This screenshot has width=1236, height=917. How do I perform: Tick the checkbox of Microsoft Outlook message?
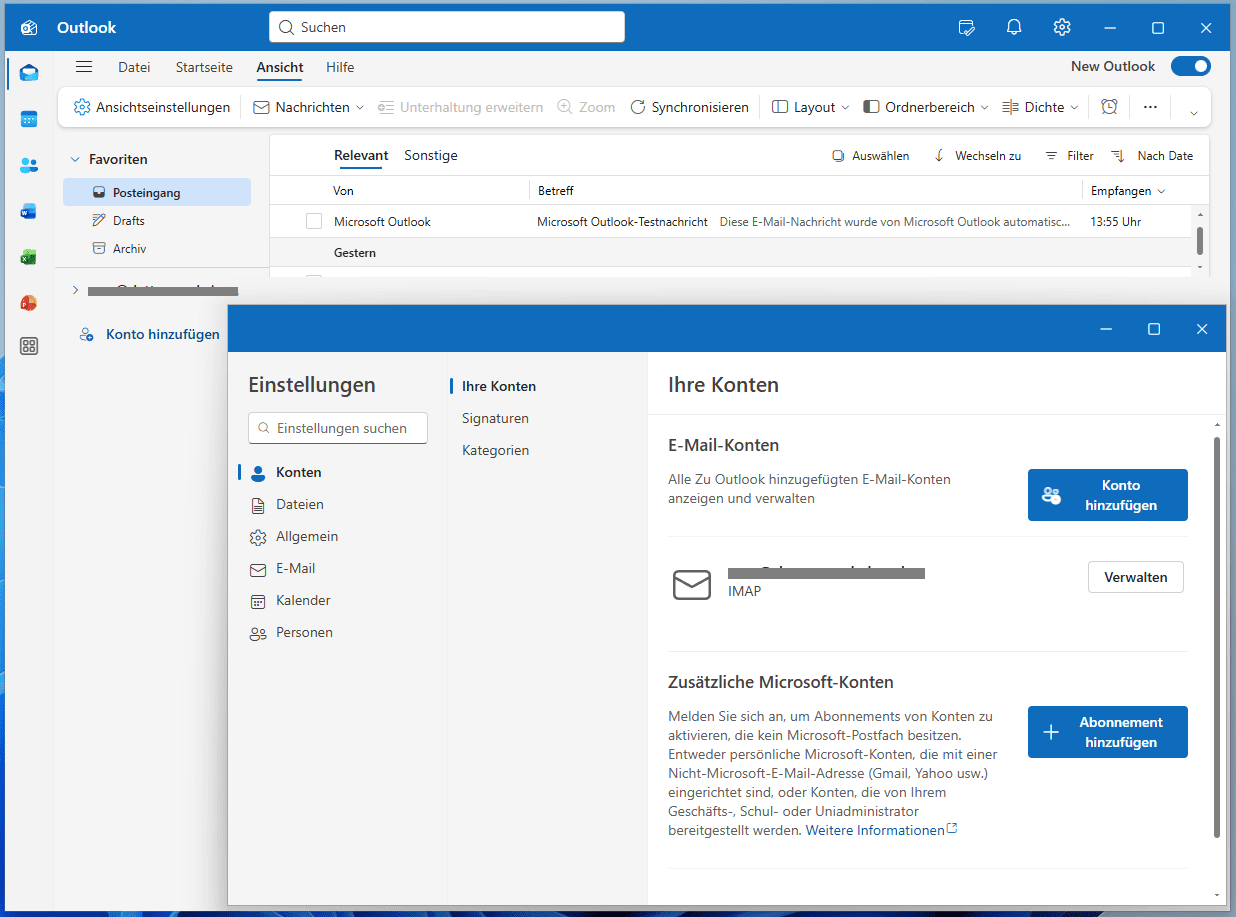point(314,221)
